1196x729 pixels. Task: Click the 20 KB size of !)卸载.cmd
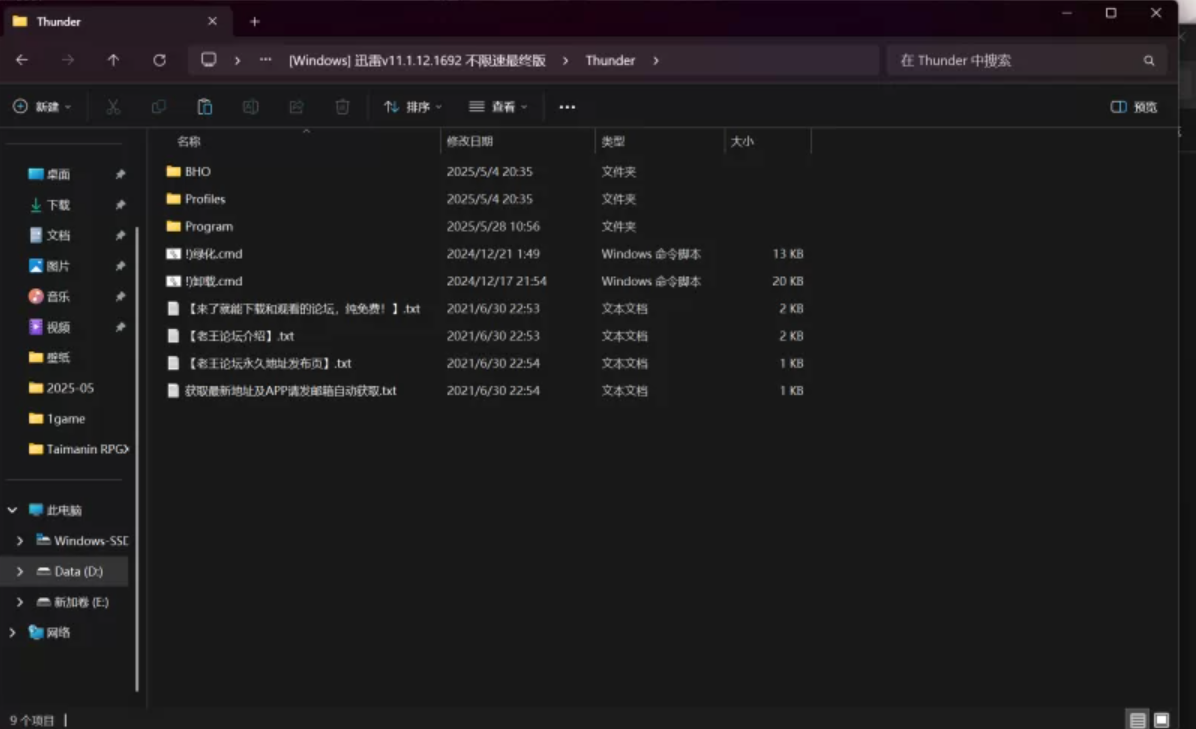(x=787, y=281)
